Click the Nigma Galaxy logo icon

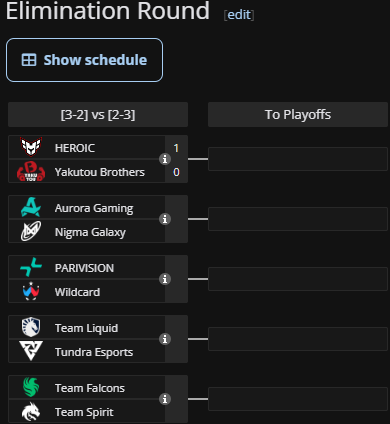31,231
